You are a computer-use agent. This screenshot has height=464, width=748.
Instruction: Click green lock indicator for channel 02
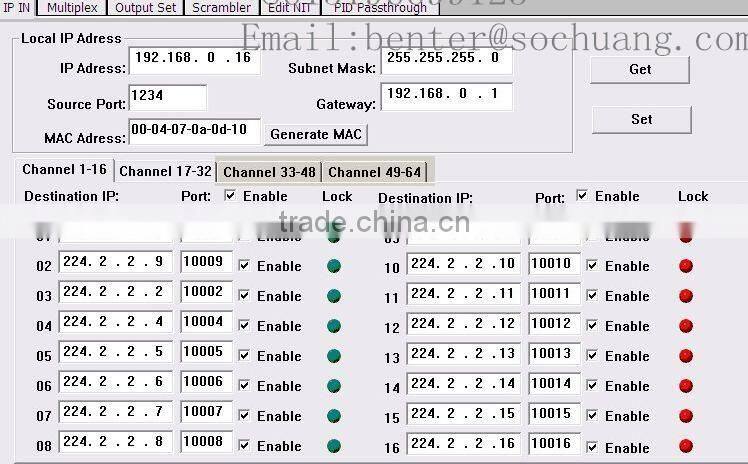click(x=334, y=266)
